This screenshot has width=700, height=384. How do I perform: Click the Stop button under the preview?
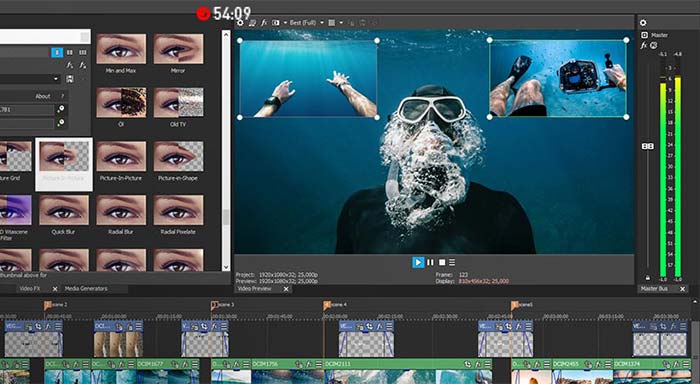[x=442, y=262]
